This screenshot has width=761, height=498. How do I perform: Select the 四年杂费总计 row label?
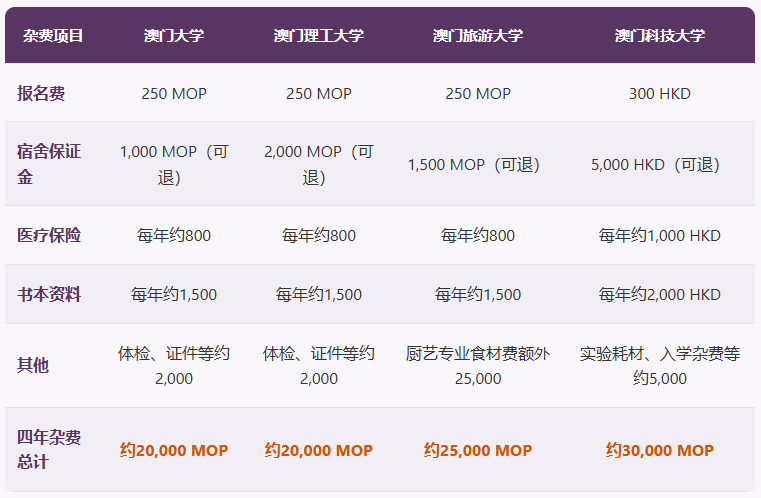[49, 450]
